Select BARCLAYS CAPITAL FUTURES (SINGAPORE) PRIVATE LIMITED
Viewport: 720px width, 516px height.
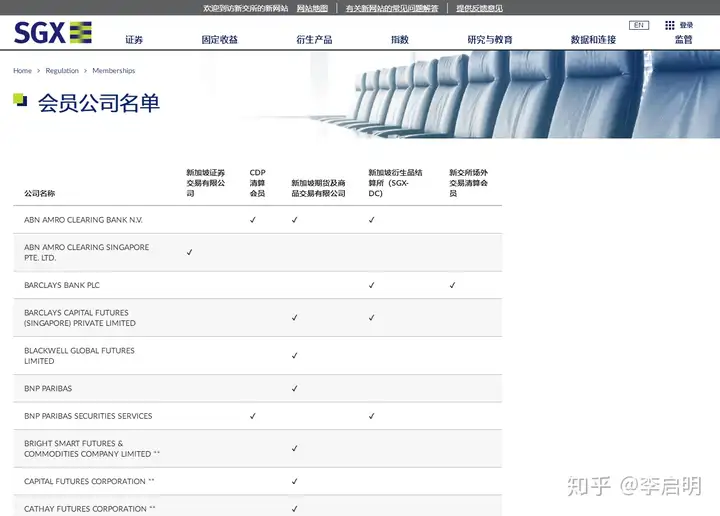pyautogui.click(x=80, y=318)
